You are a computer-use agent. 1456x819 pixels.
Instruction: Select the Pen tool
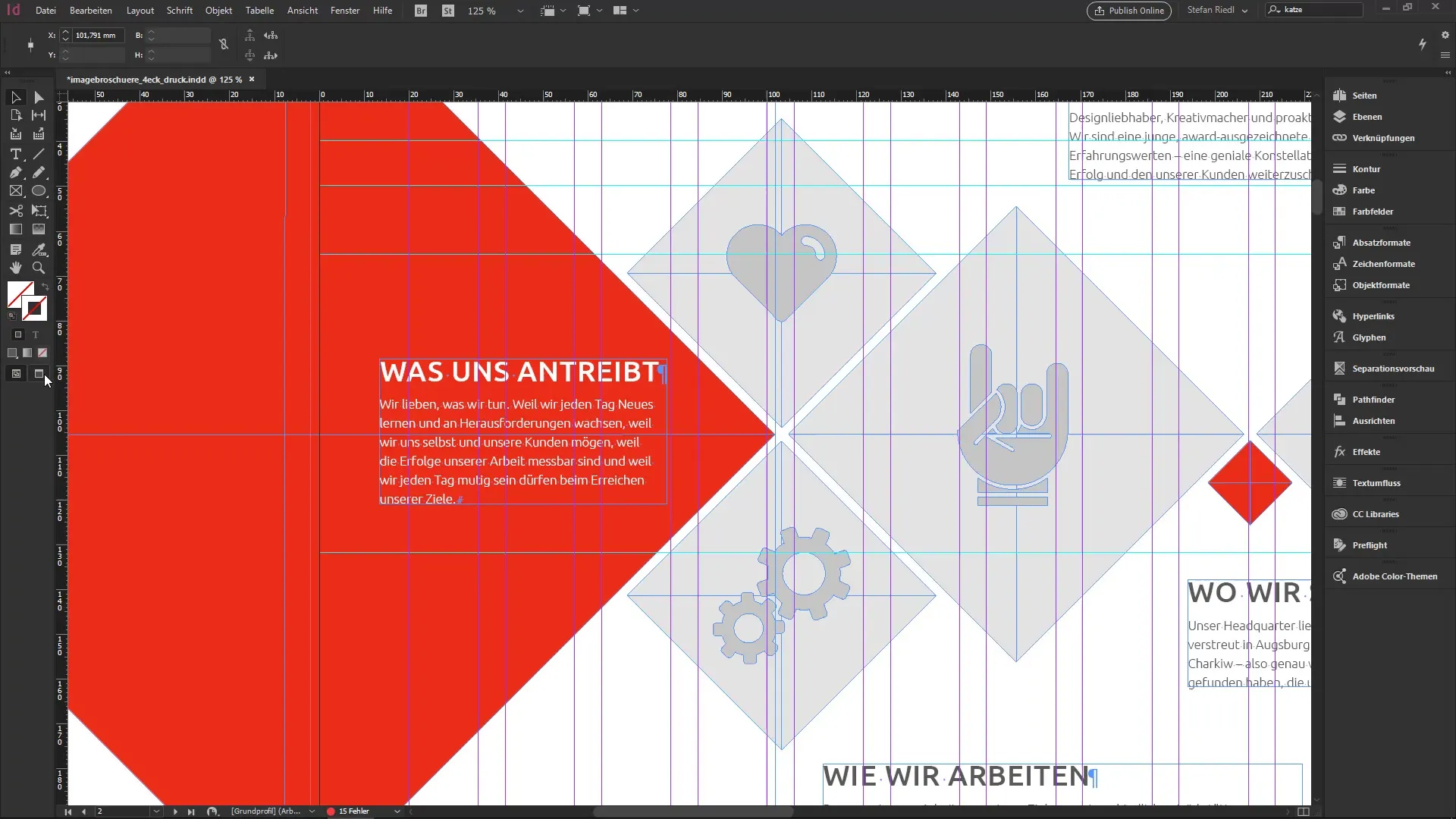[x=15, y=173]
